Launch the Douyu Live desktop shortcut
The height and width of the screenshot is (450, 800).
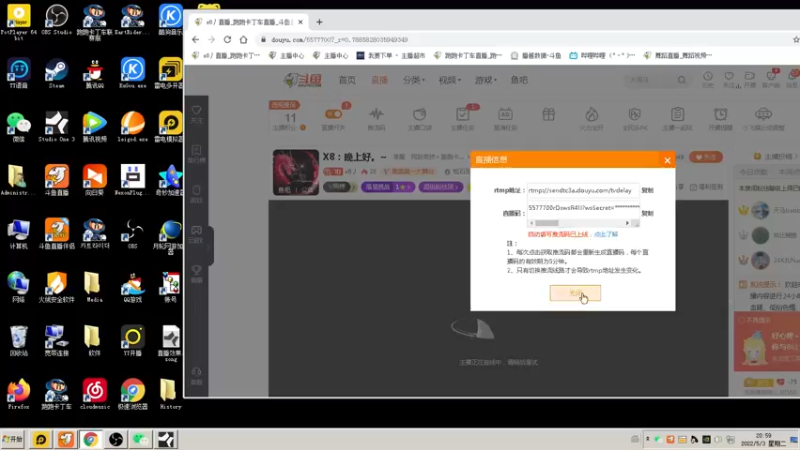pos(57,180)
